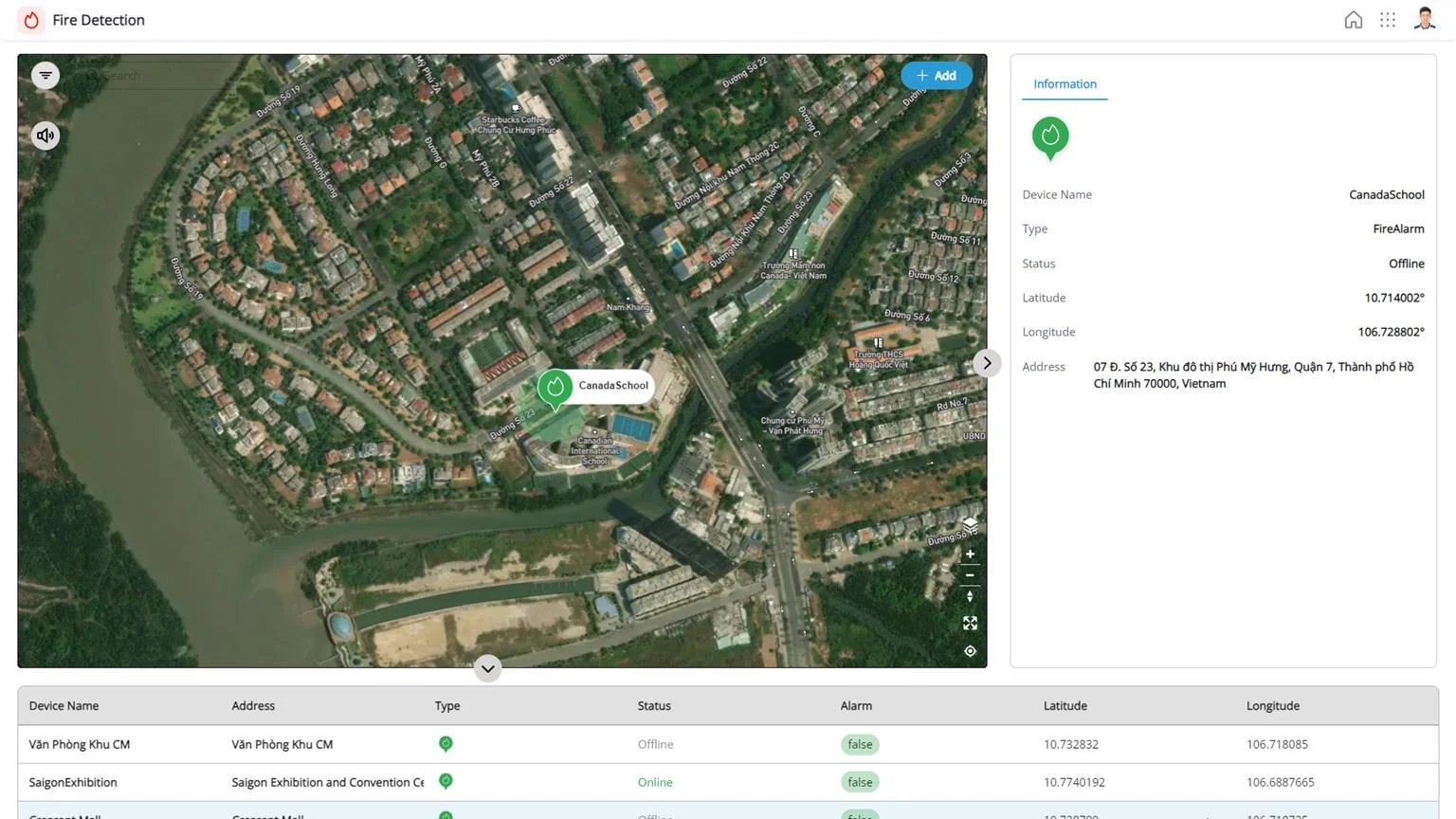Open the apps grid menu

coord(1388,20)
